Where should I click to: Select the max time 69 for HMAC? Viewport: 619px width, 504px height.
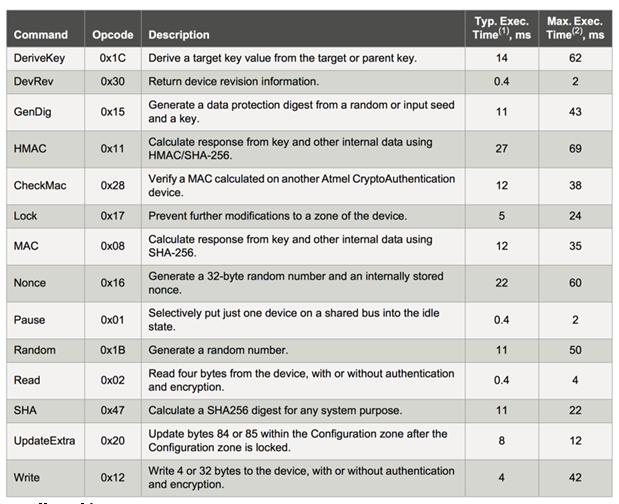click(575, 147)
